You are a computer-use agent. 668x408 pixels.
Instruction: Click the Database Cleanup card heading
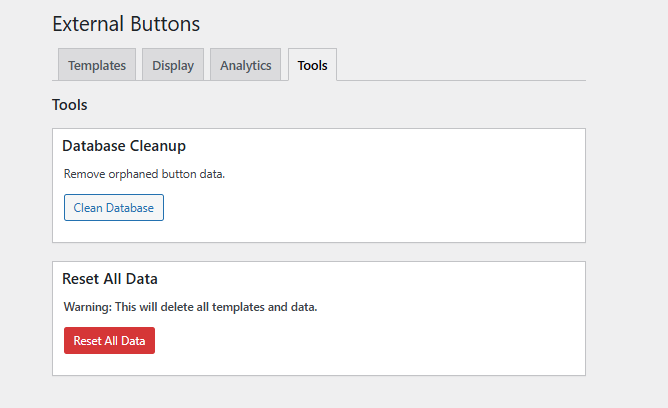(x=124, y=146)
